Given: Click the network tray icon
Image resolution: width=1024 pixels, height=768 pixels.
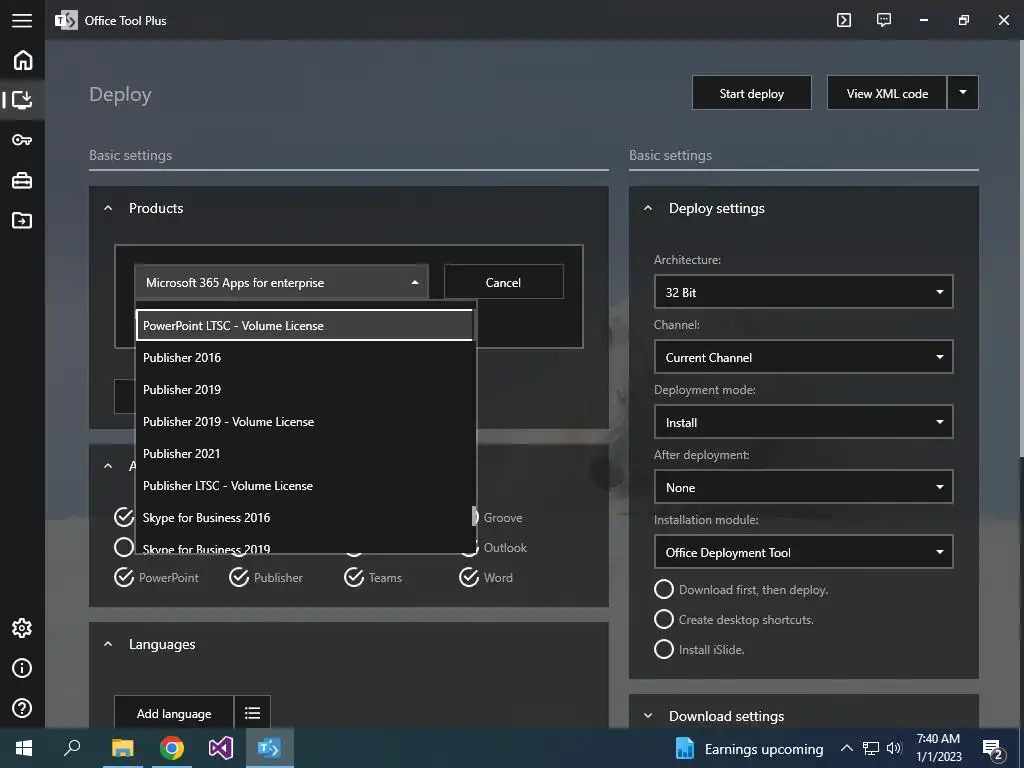Looking at the screenshot, I should coord(871,748).
